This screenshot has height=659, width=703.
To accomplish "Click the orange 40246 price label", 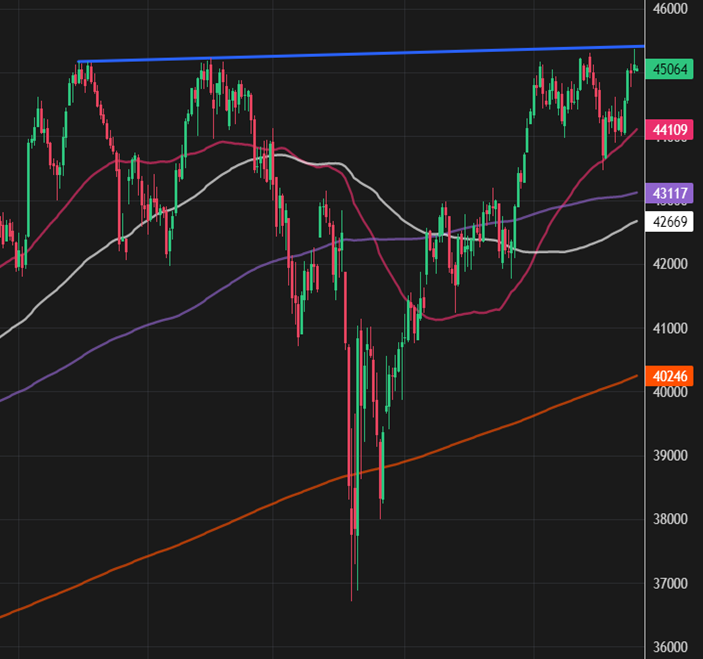I will [x=671, y=376].
